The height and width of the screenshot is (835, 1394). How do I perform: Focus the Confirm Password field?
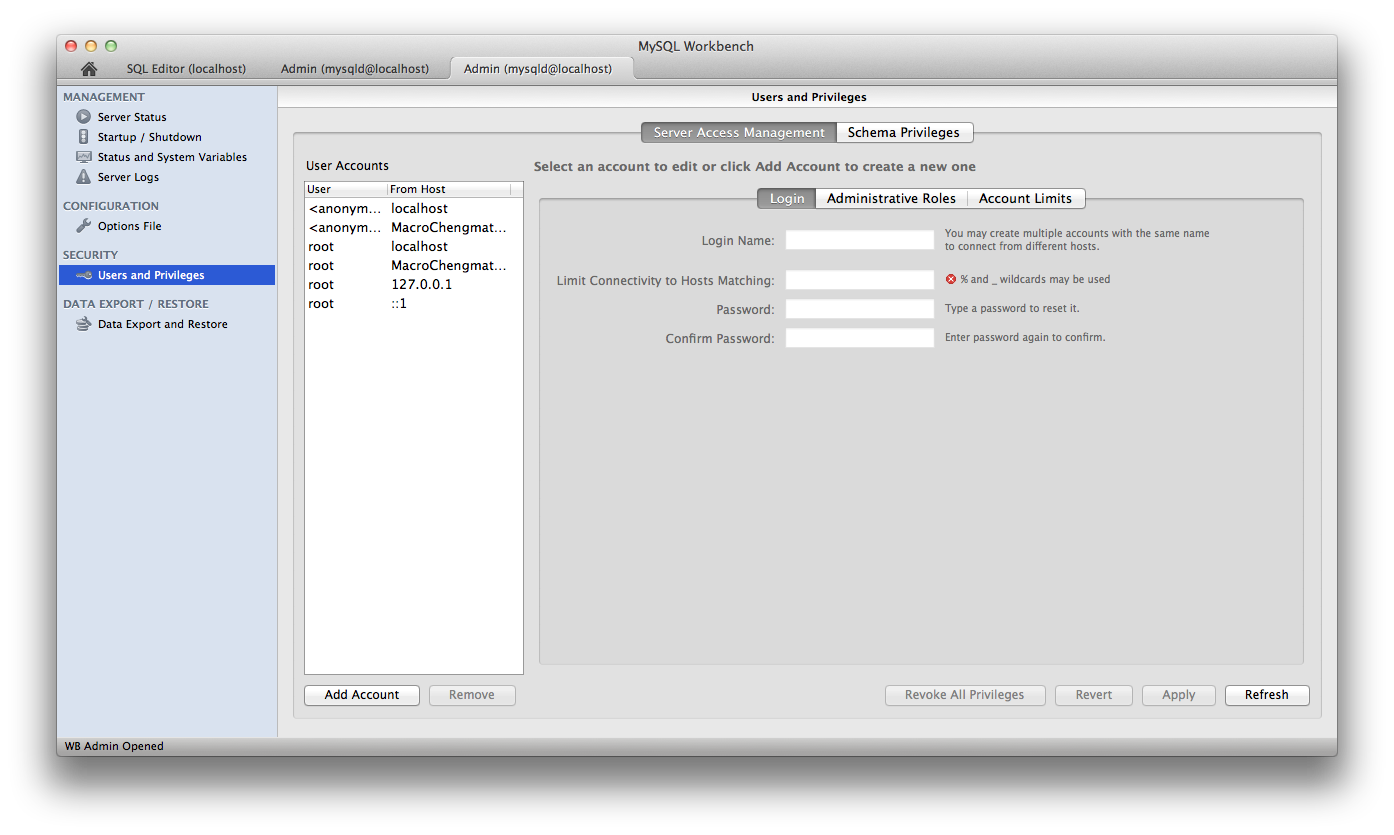[859, 338]
